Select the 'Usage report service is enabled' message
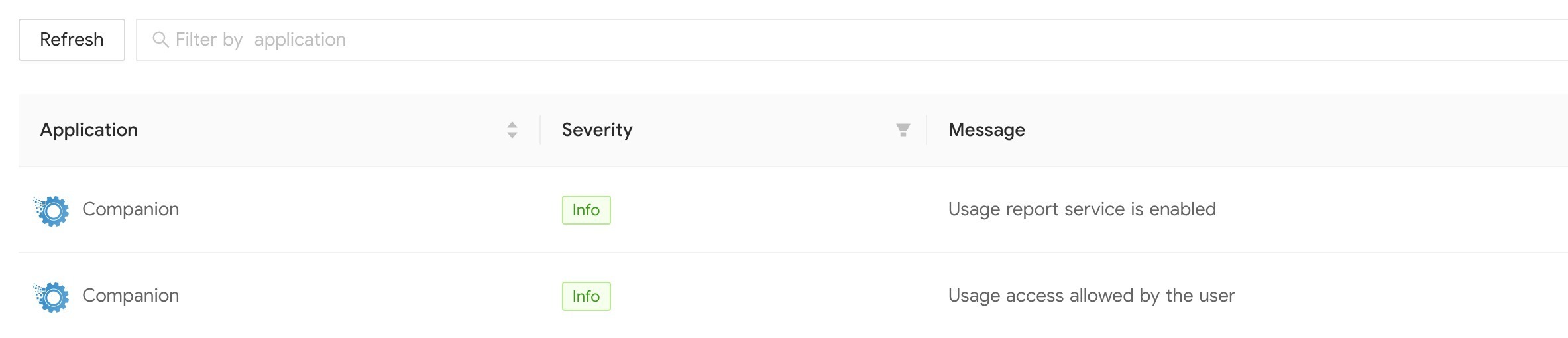 1082,209
